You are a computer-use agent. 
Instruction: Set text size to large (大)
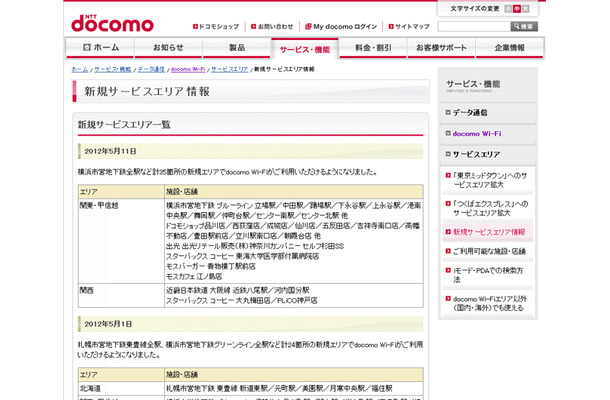pos(526,9)
